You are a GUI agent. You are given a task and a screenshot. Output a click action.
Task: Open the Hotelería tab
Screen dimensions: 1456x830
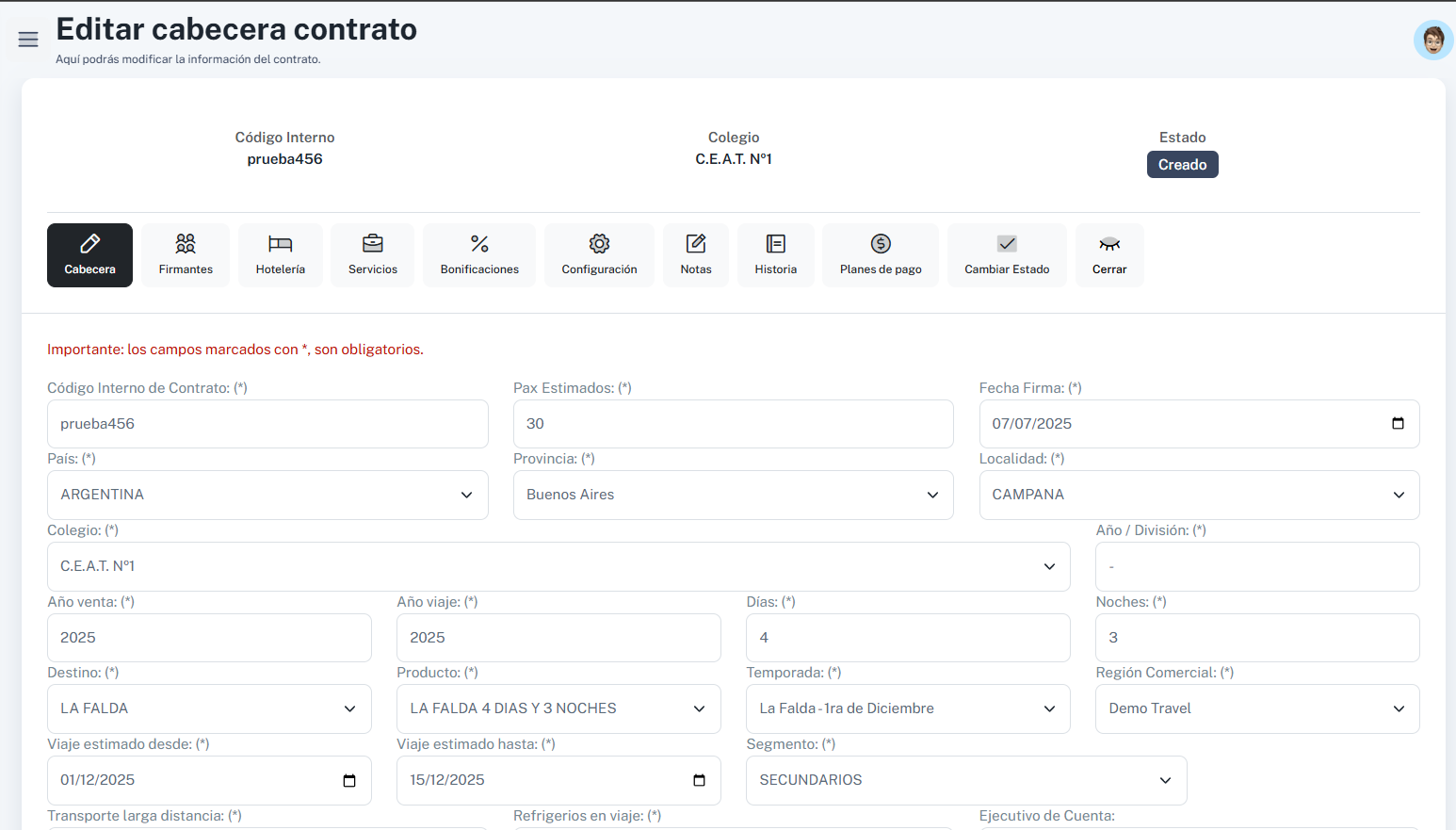281,255
